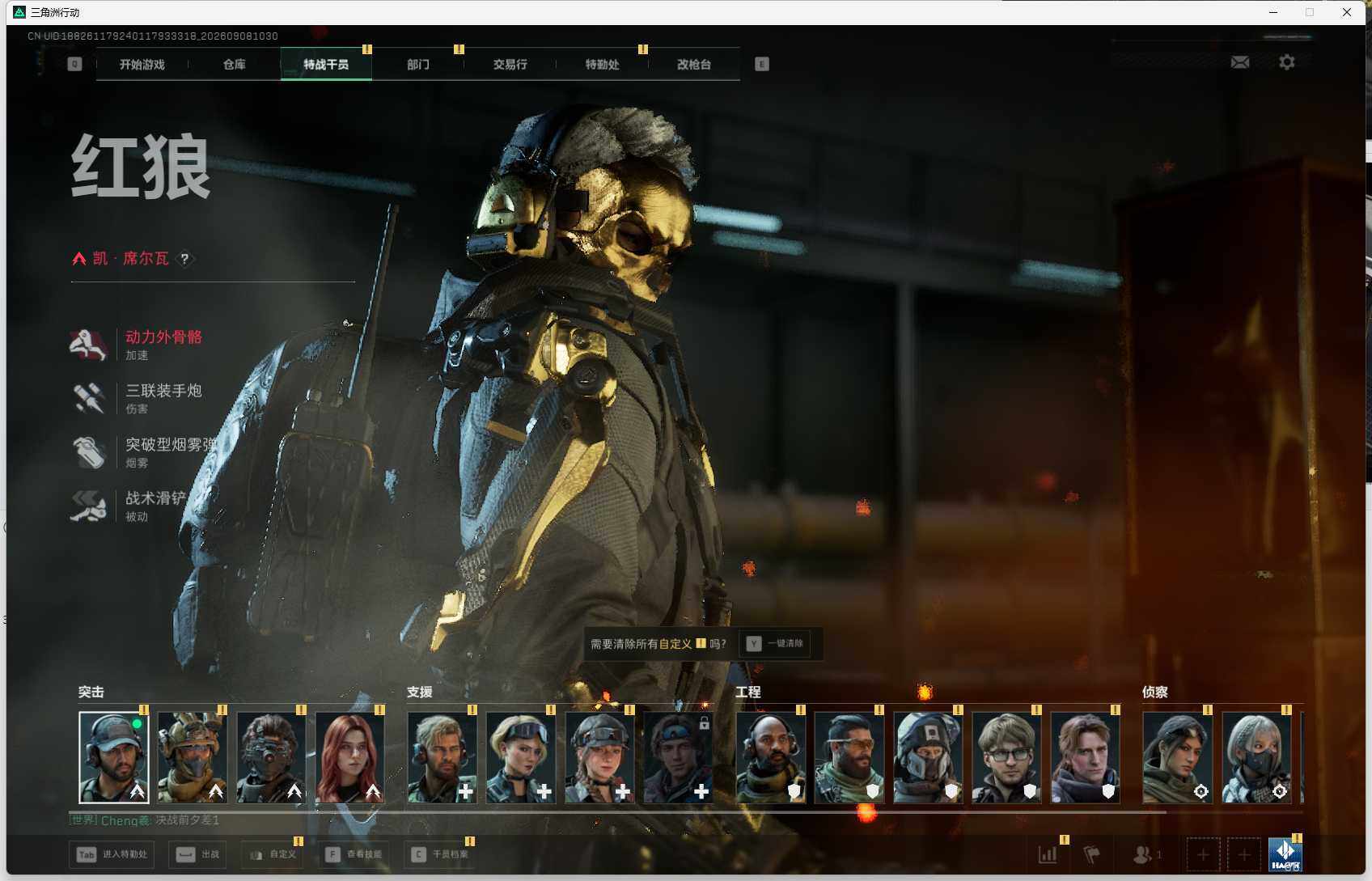Screen dimensions: 1372x881
Task: Select the 突击 operator wearing night-vision goggles
Action: point(271,757)
